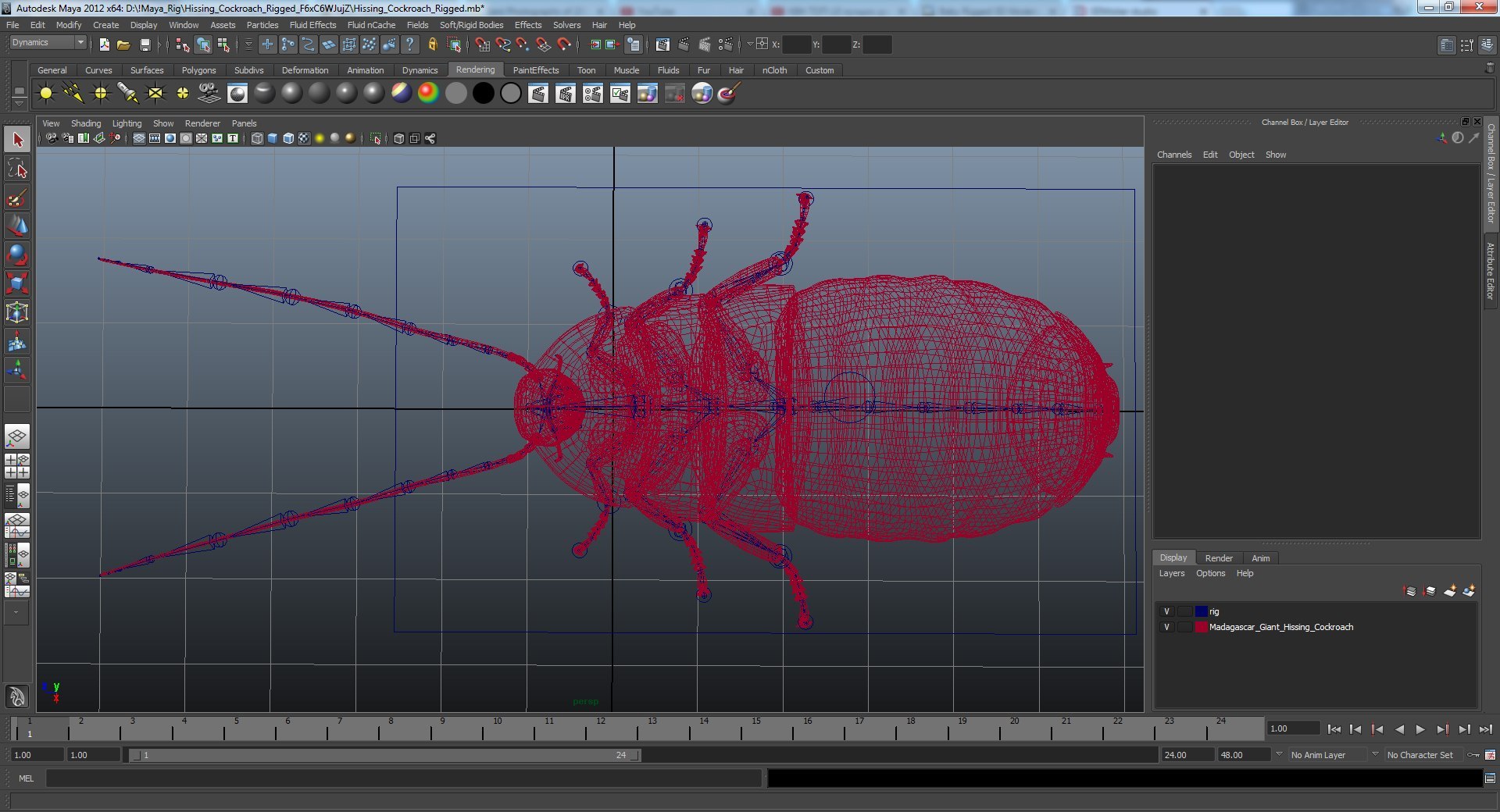Image resolution: width=1500 pixels, height=812 pixels.
Task: Toggle auto keyframe key icon
Action: (x=1473, y=755)
